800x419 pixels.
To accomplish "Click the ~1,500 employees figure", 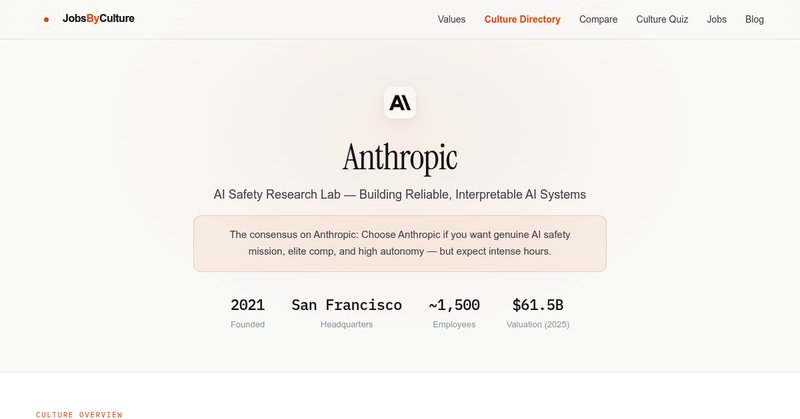I will tap(454, 305).
